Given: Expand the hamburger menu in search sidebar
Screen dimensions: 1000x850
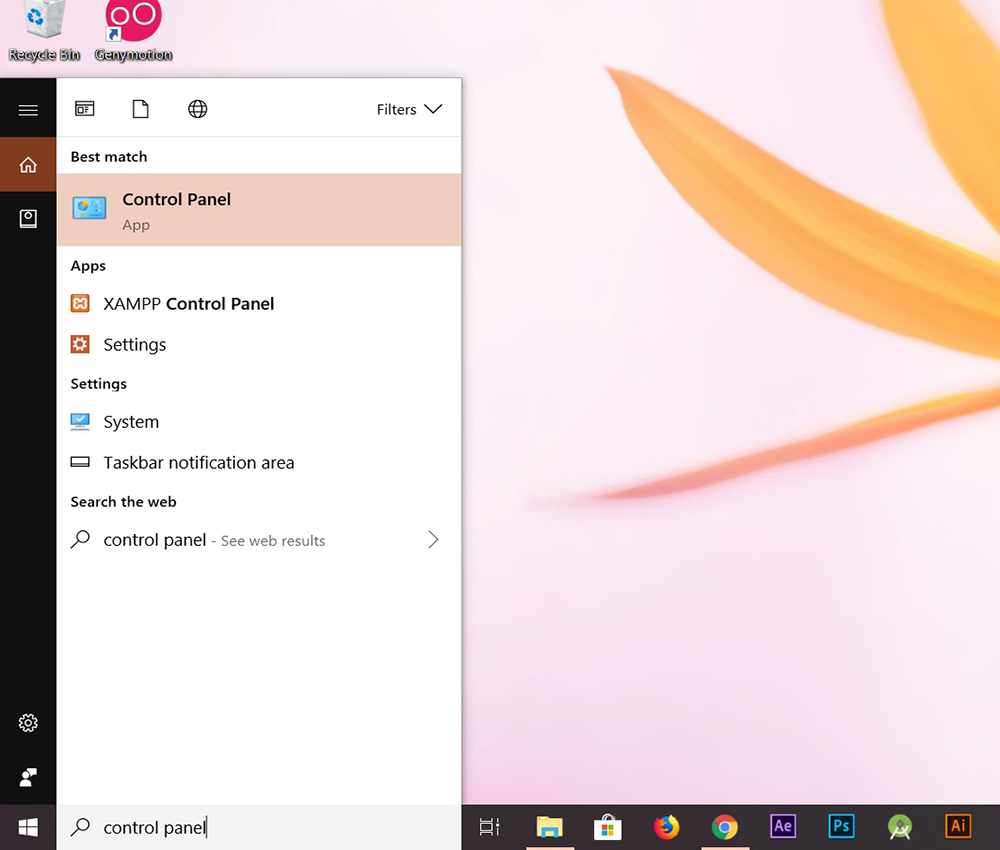Looking at the screenshot, I should click(28, 110).
